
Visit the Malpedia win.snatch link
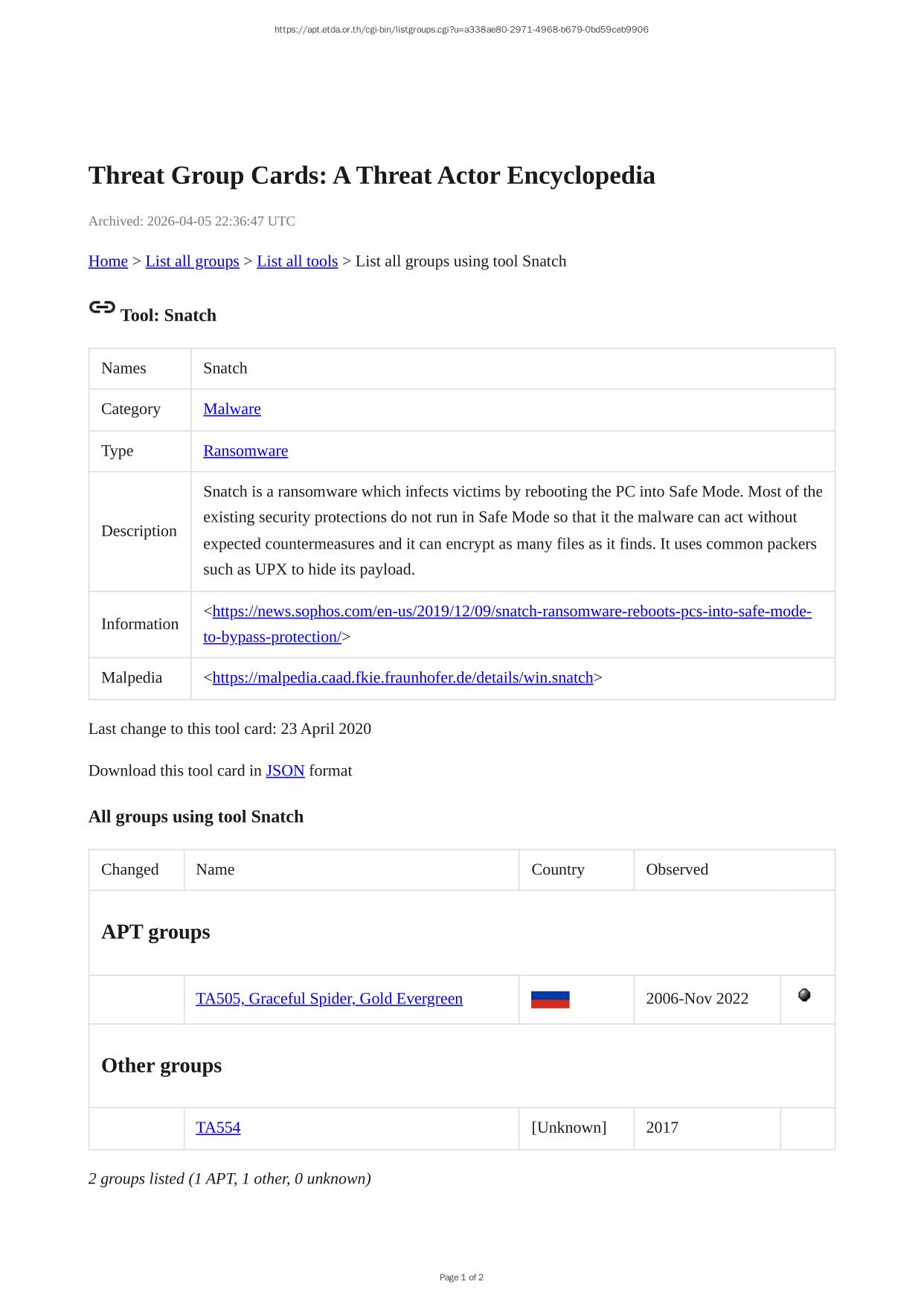pyautogui.click(x=402, y=678)
